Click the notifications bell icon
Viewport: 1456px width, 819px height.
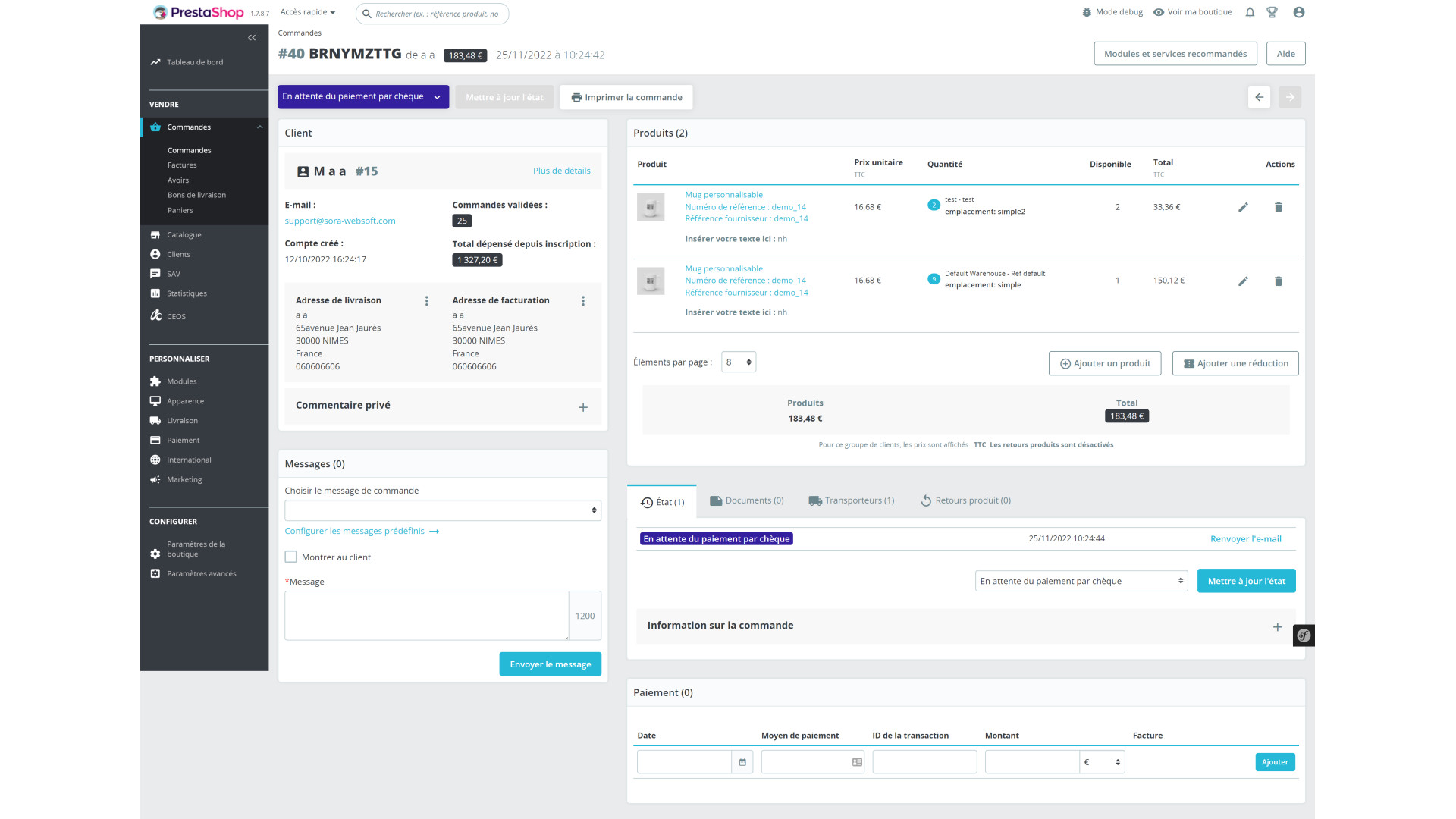(x=1250, y=12)
